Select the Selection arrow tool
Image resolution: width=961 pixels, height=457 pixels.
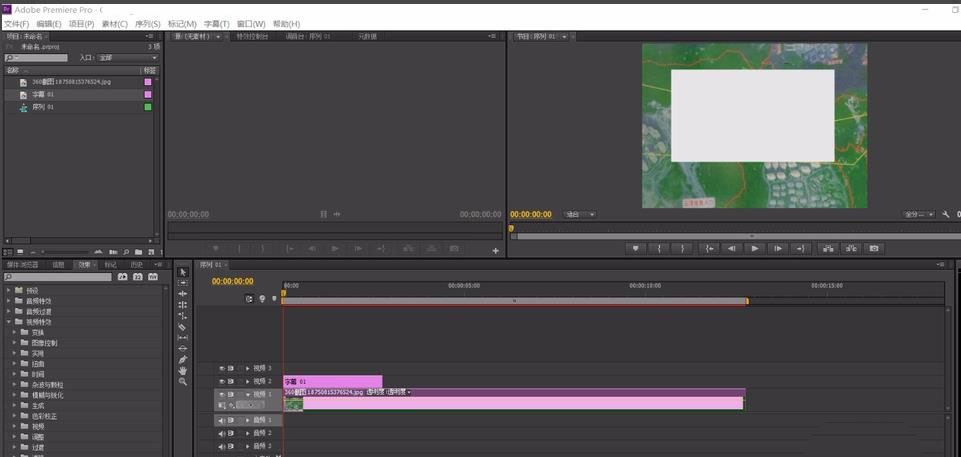tap(183, 272)
